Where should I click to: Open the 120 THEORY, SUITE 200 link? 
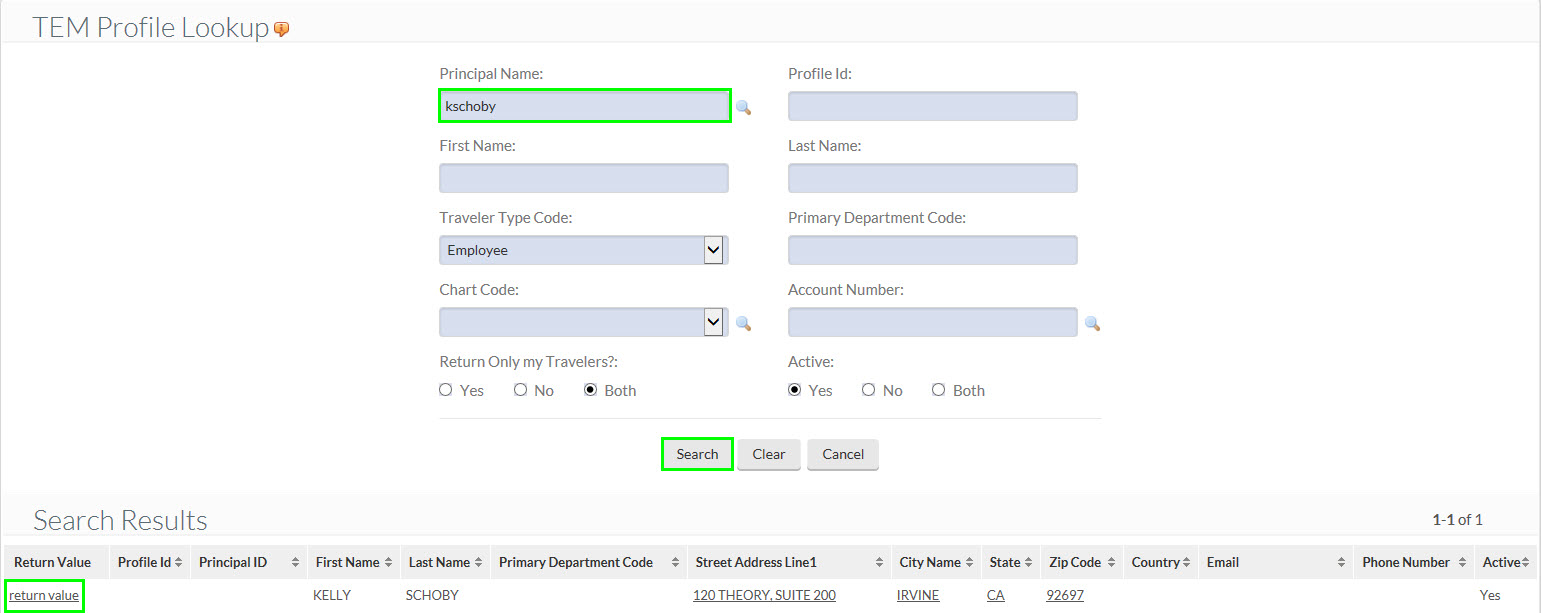(764, 595)
